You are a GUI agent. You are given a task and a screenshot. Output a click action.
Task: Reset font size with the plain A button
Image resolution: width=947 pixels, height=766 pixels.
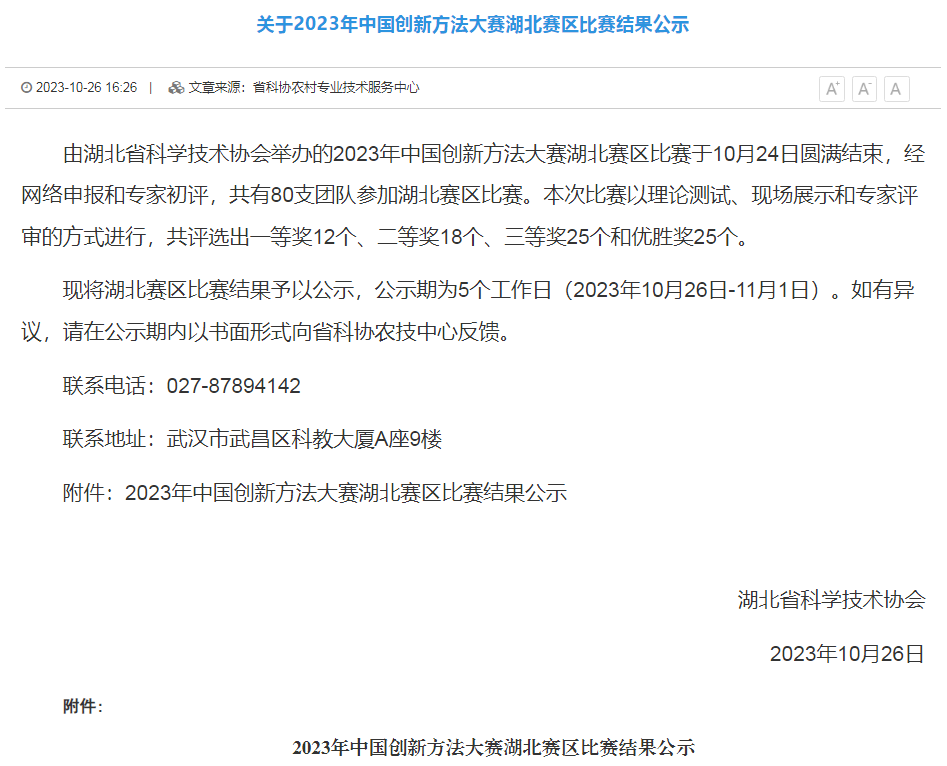[x=896, y=89]
